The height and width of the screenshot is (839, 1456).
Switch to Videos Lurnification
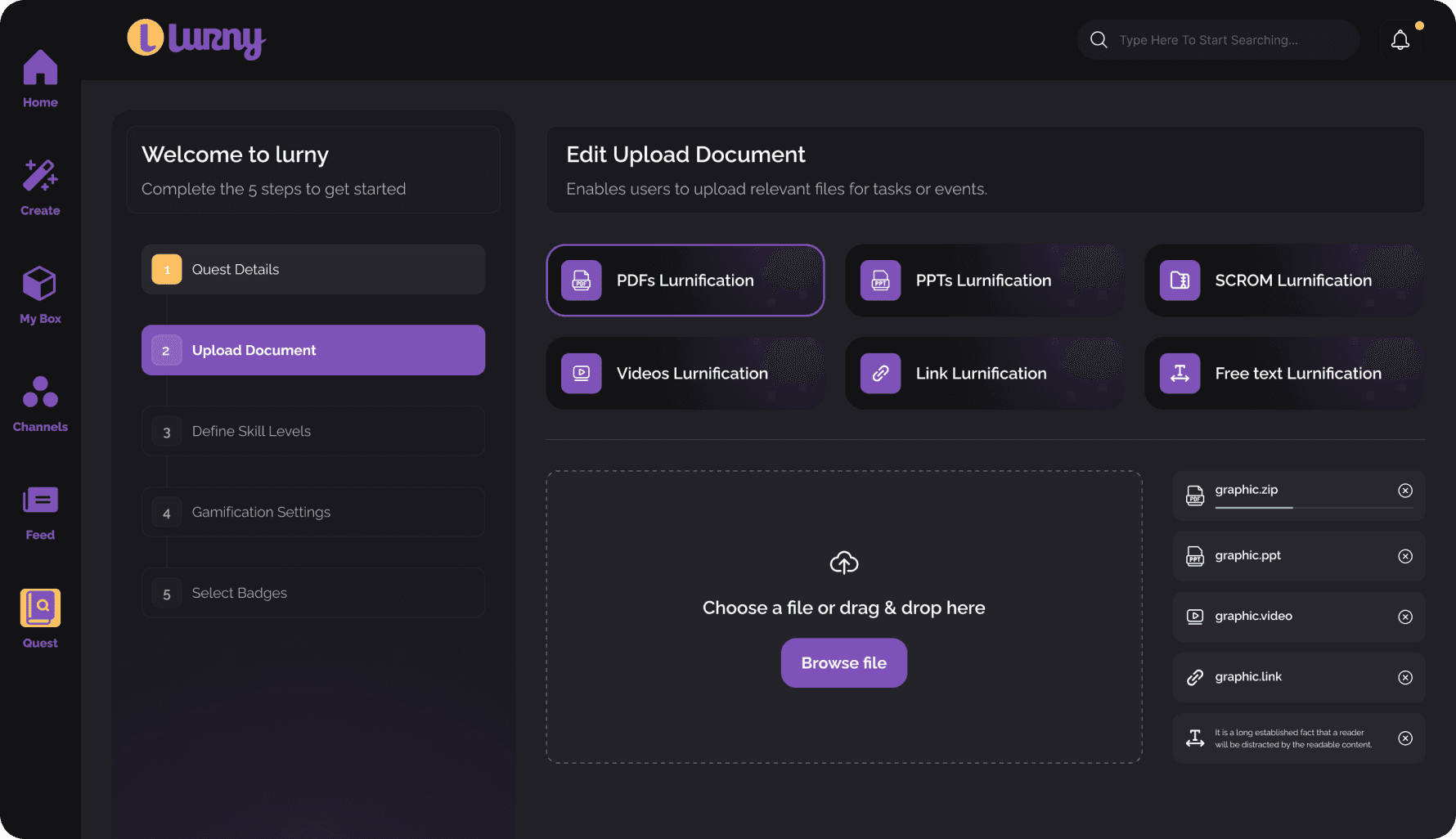tap(685, 374)
